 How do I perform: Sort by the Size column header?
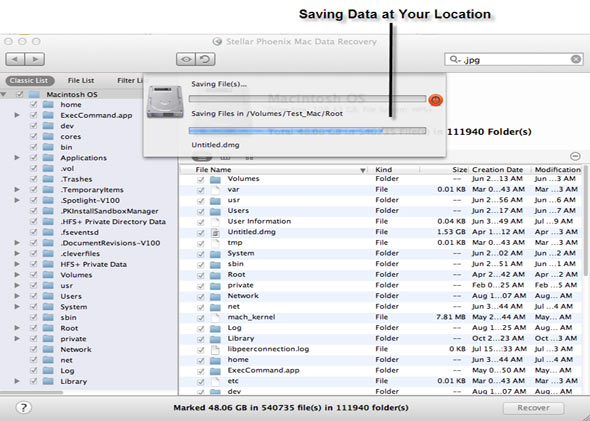click(444, 170)
